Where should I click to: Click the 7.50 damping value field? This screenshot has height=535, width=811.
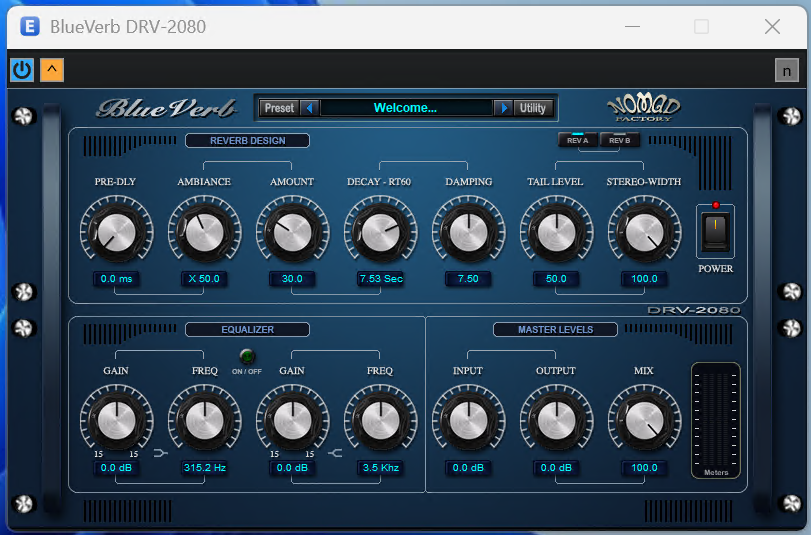point(469,279)
